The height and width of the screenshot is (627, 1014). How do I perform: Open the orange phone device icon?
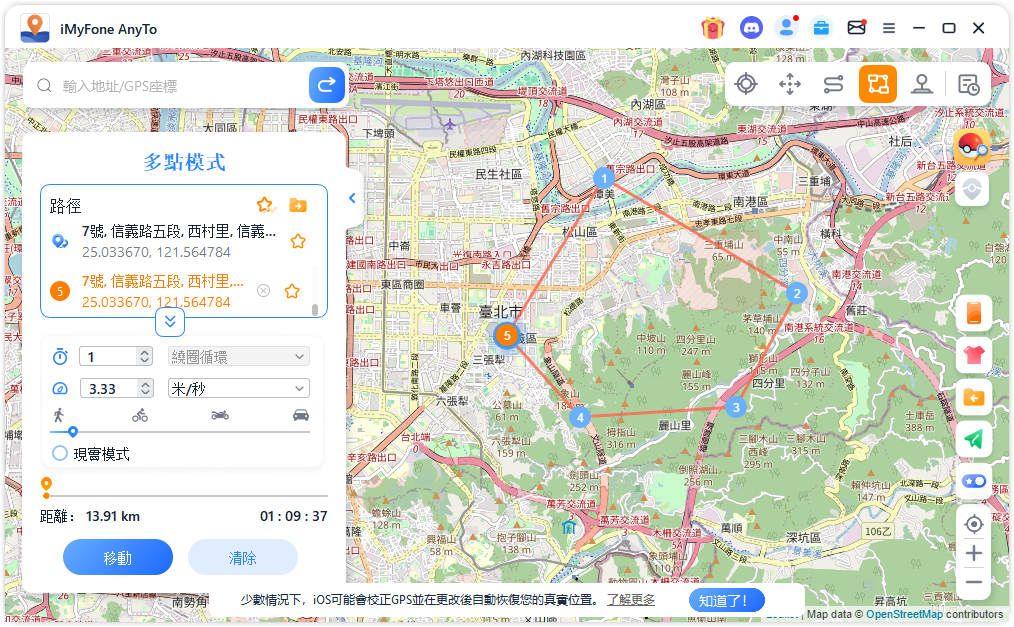(x=973, y=313)
